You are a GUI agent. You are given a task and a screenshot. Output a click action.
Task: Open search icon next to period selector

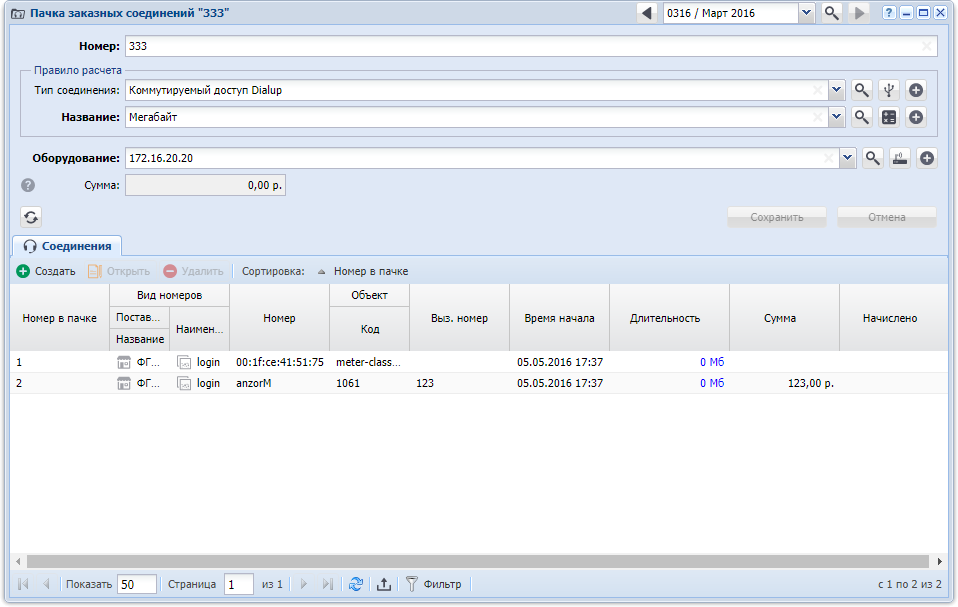click(x=831, y=13)
